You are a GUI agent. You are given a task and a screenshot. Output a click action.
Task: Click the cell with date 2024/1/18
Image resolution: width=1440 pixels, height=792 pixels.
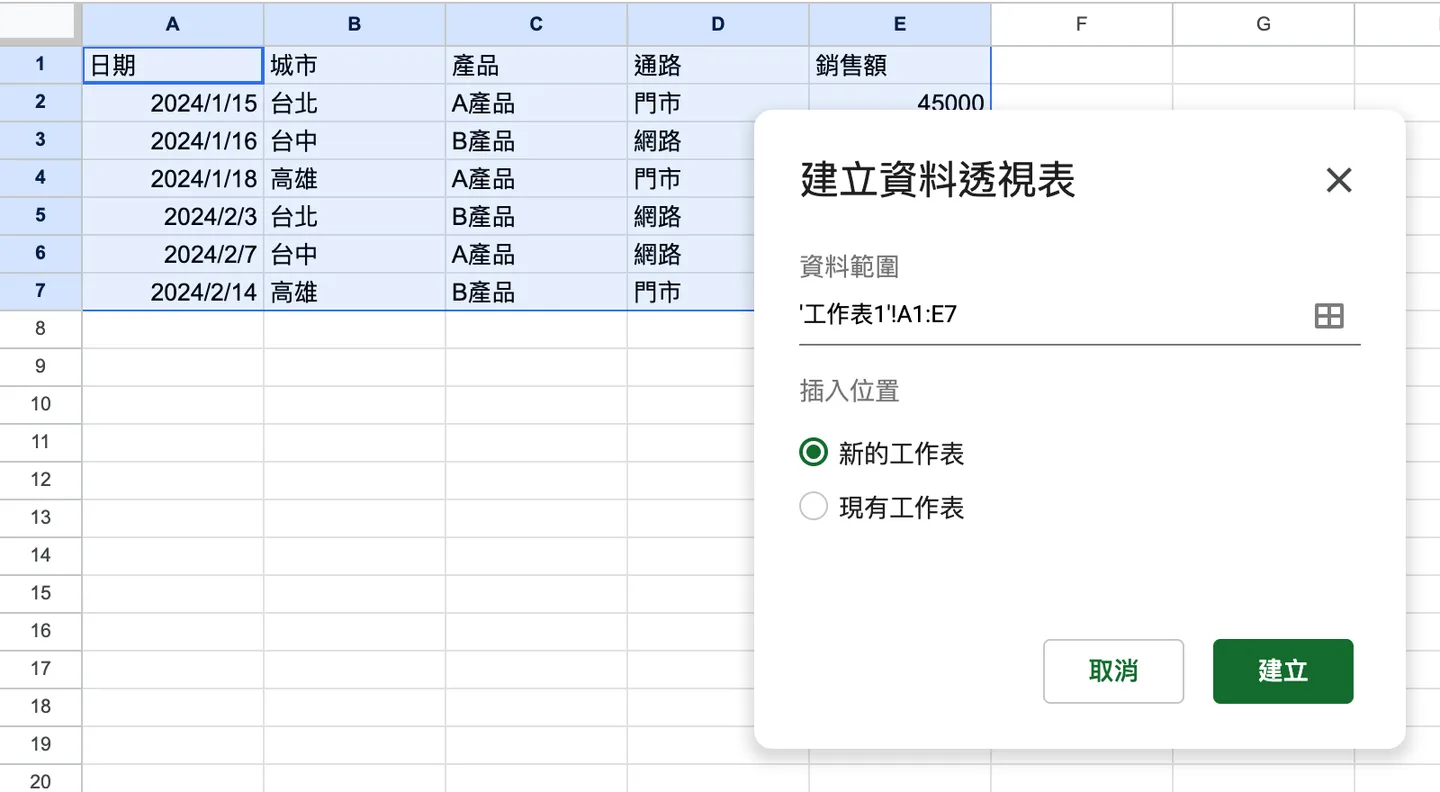click(x=173, y=179)
